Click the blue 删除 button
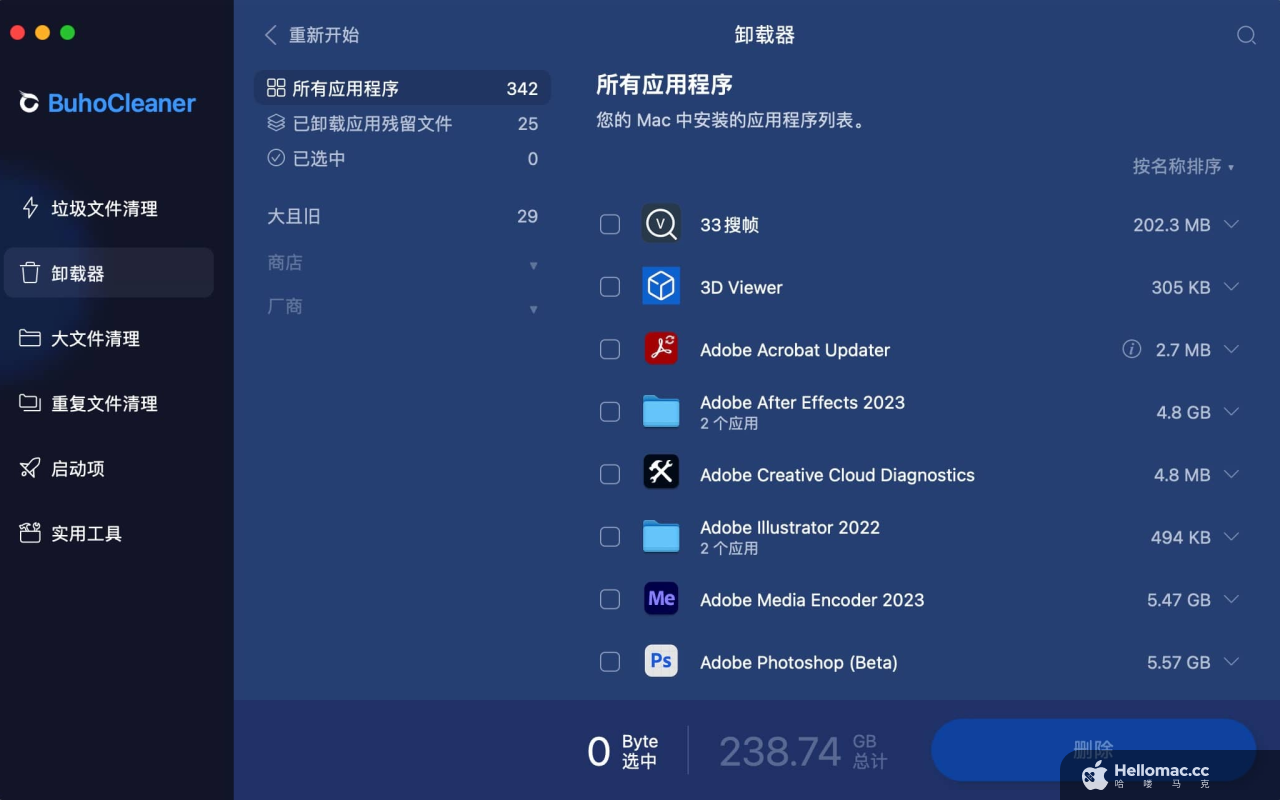This screenshot has height=800, width=1280. (1093, 750)
